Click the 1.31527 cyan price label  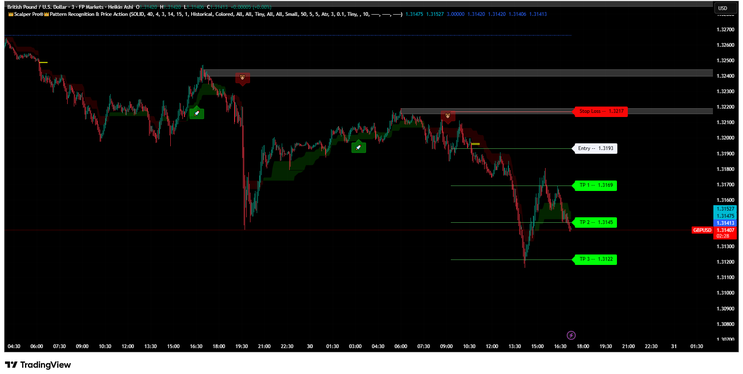click(725, 209)
